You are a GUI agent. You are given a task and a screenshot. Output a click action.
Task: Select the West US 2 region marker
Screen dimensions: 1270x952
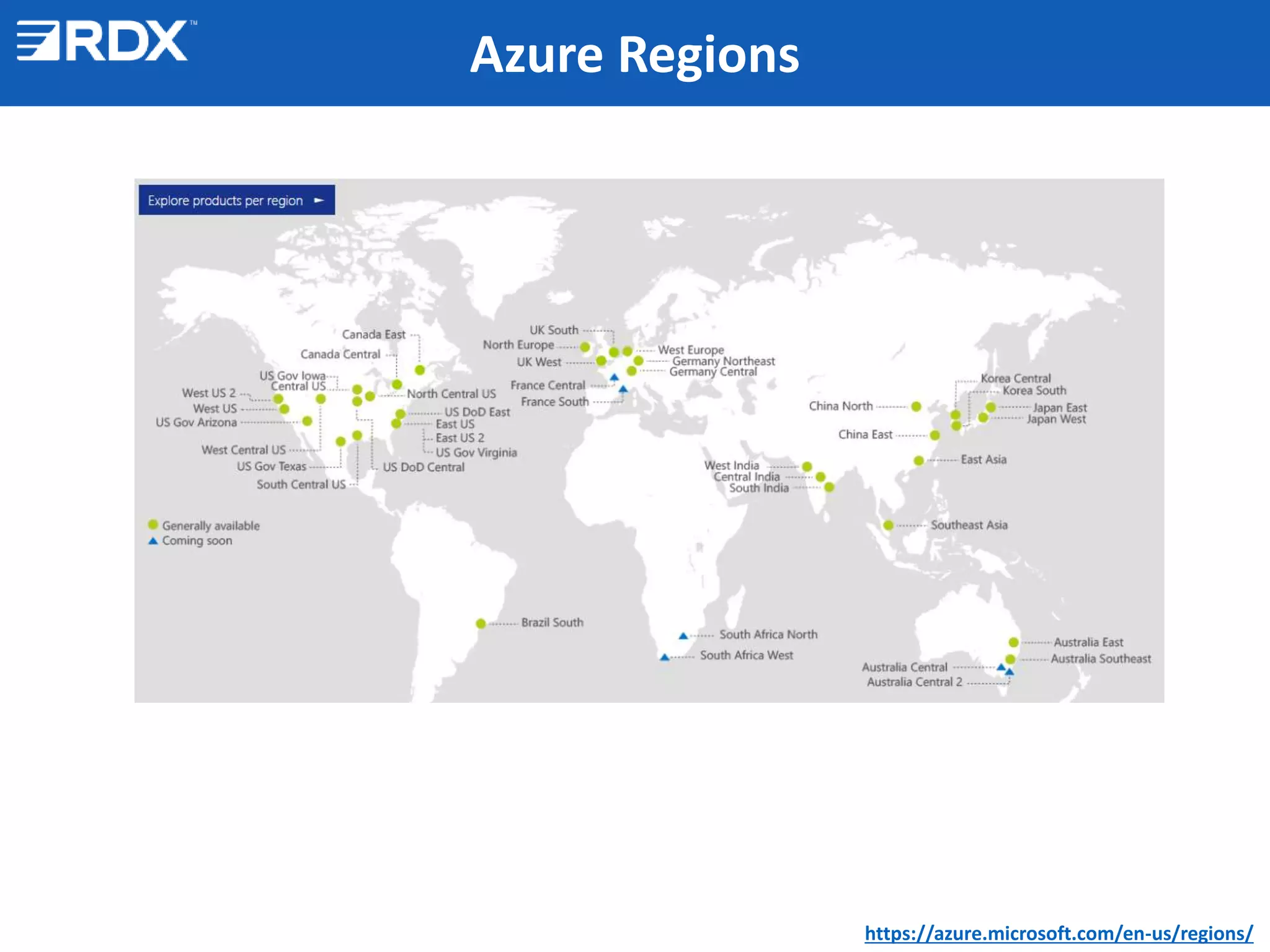(x=278, y=399)
